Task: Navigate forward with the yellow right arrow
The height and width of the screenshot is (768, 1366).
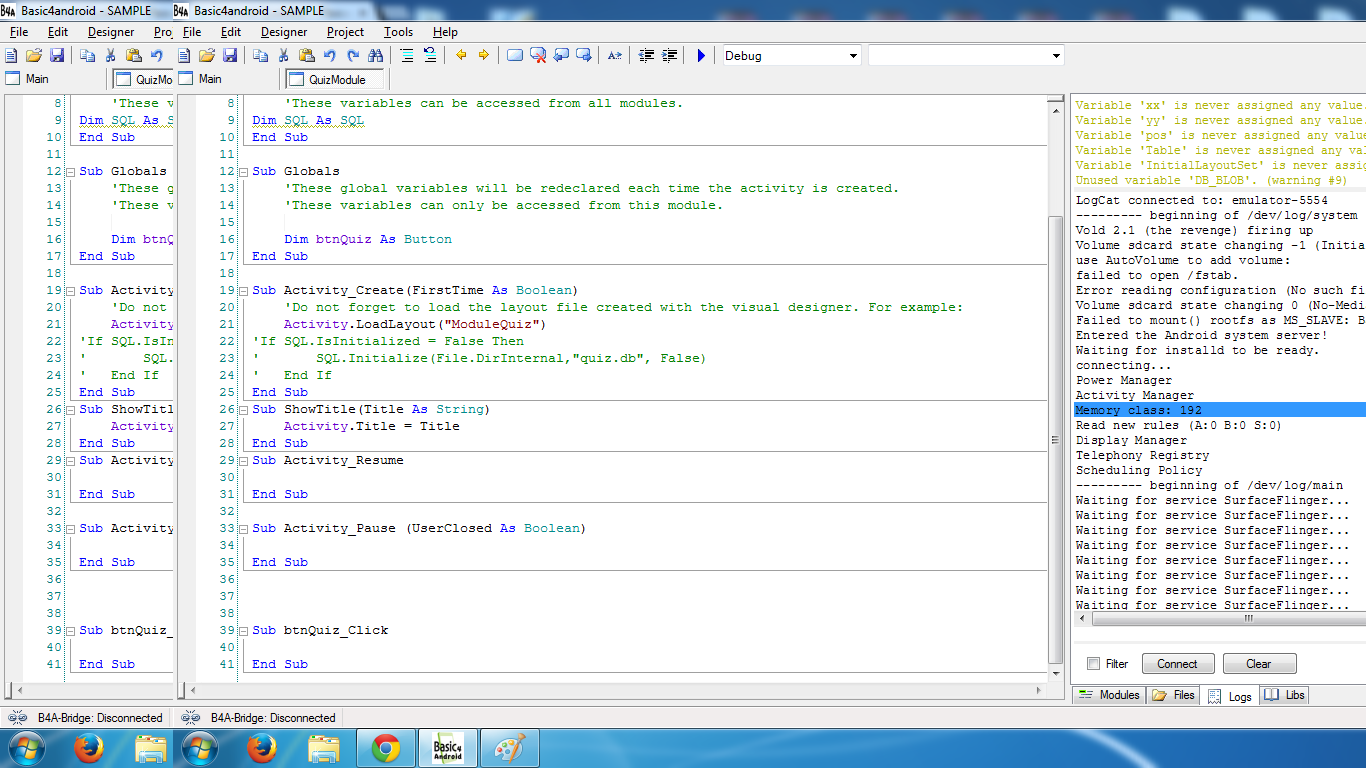Action: [x=484, y=56]
